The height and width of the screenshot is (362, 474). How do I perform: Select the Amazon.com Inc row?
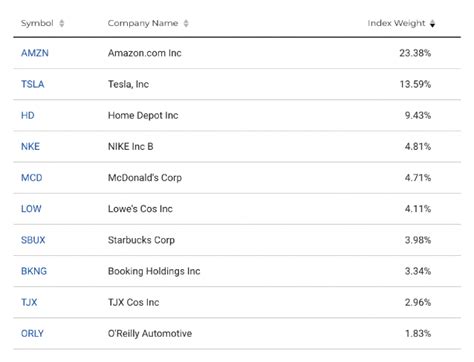[237, 53]
